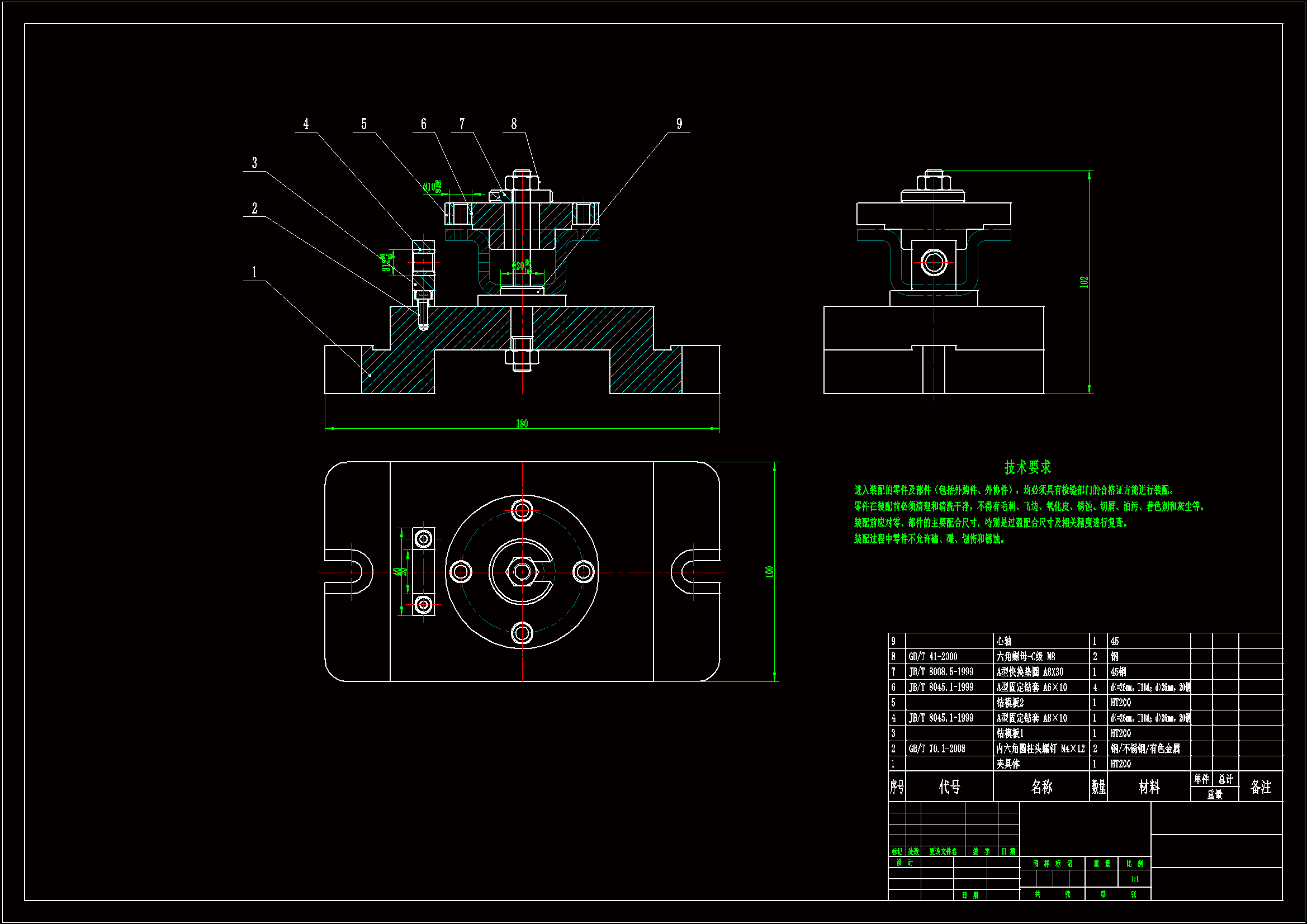The height and width of the screenshot is (924, 1307).
Task: Click the 名称 column header
Action: (1041, 787)
